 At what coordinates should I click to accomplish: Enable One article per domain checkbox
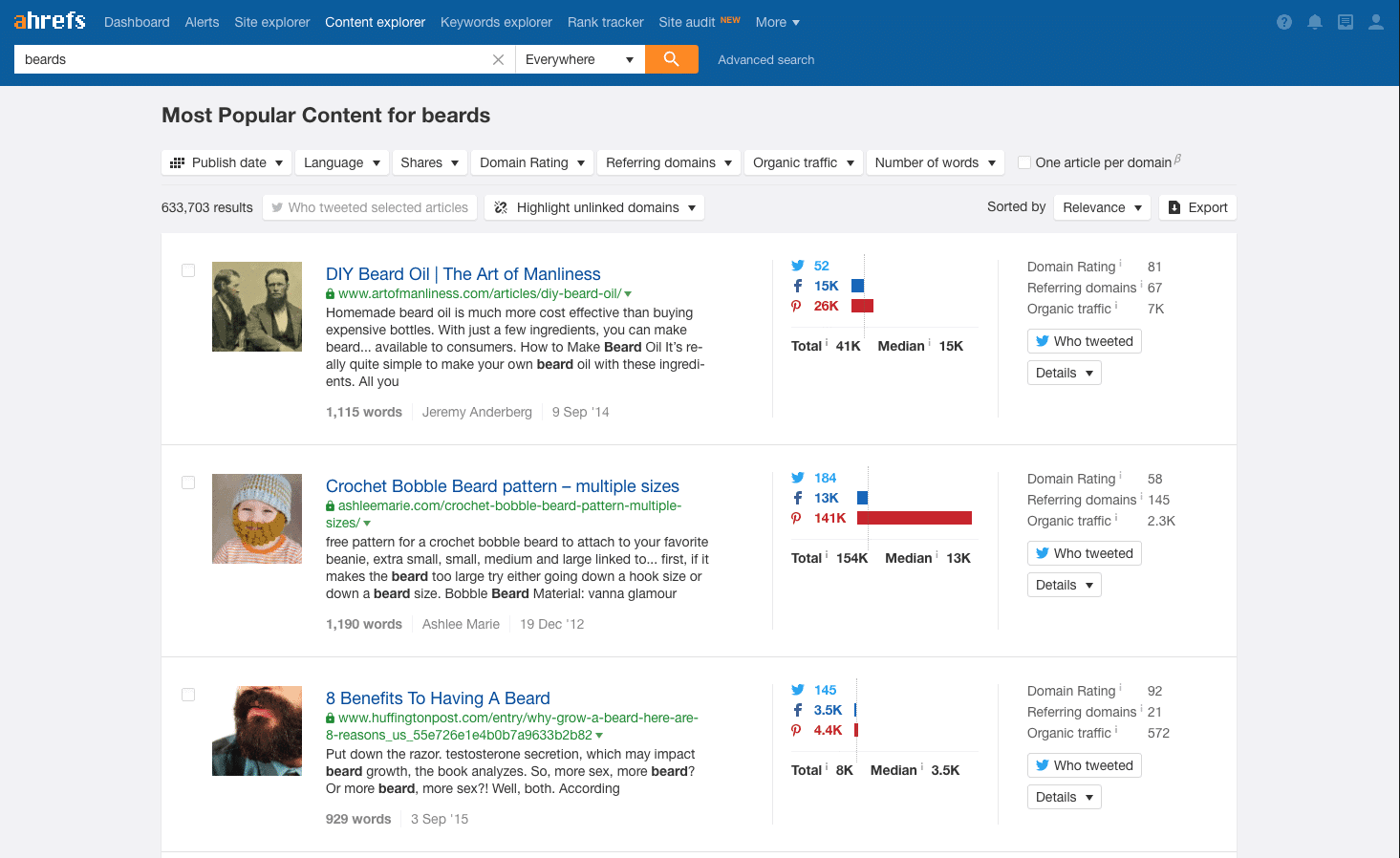[1024, 162]
